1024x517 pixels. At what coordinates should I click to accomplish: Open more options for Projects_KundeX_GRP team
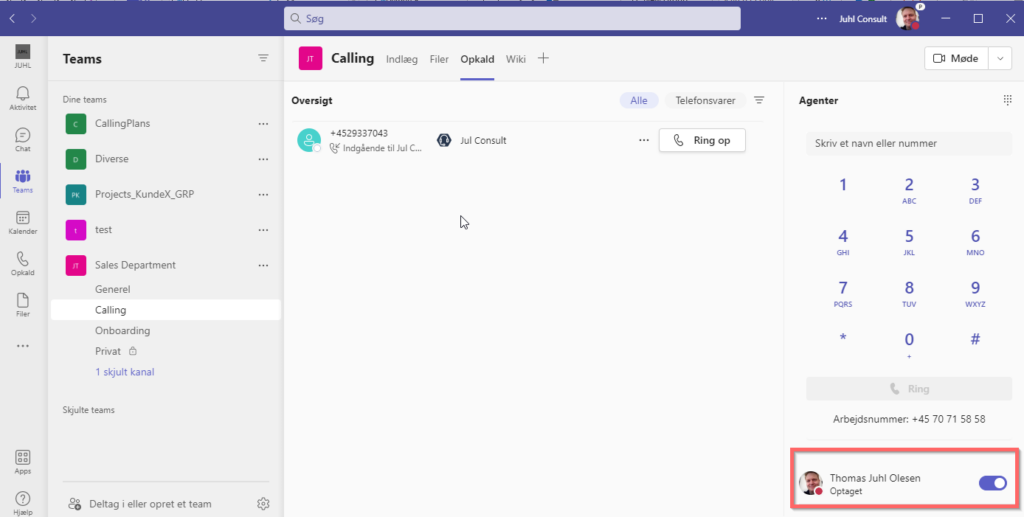coord(263,194)
